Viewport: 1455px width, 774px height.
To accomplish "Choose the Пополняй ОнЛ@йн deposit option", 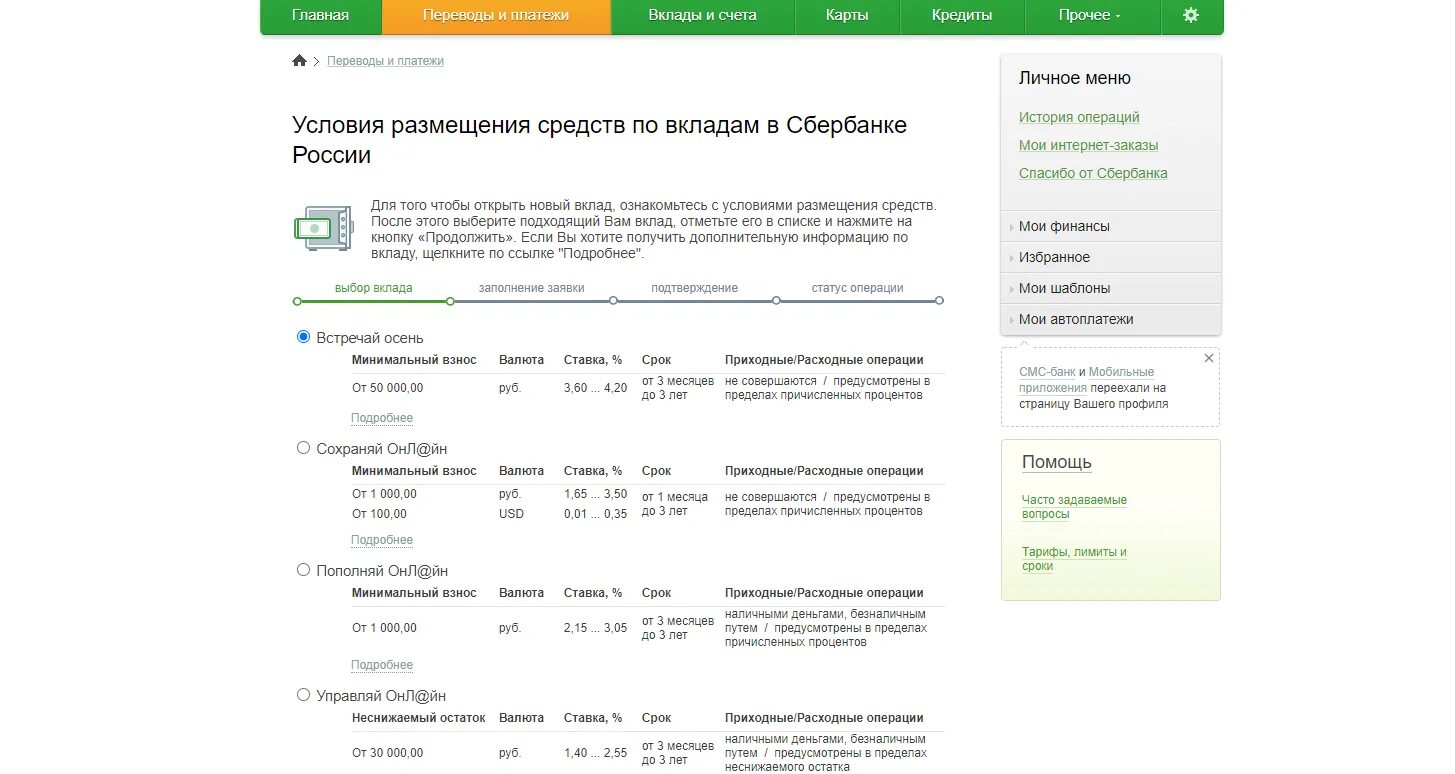I will 304,570.
